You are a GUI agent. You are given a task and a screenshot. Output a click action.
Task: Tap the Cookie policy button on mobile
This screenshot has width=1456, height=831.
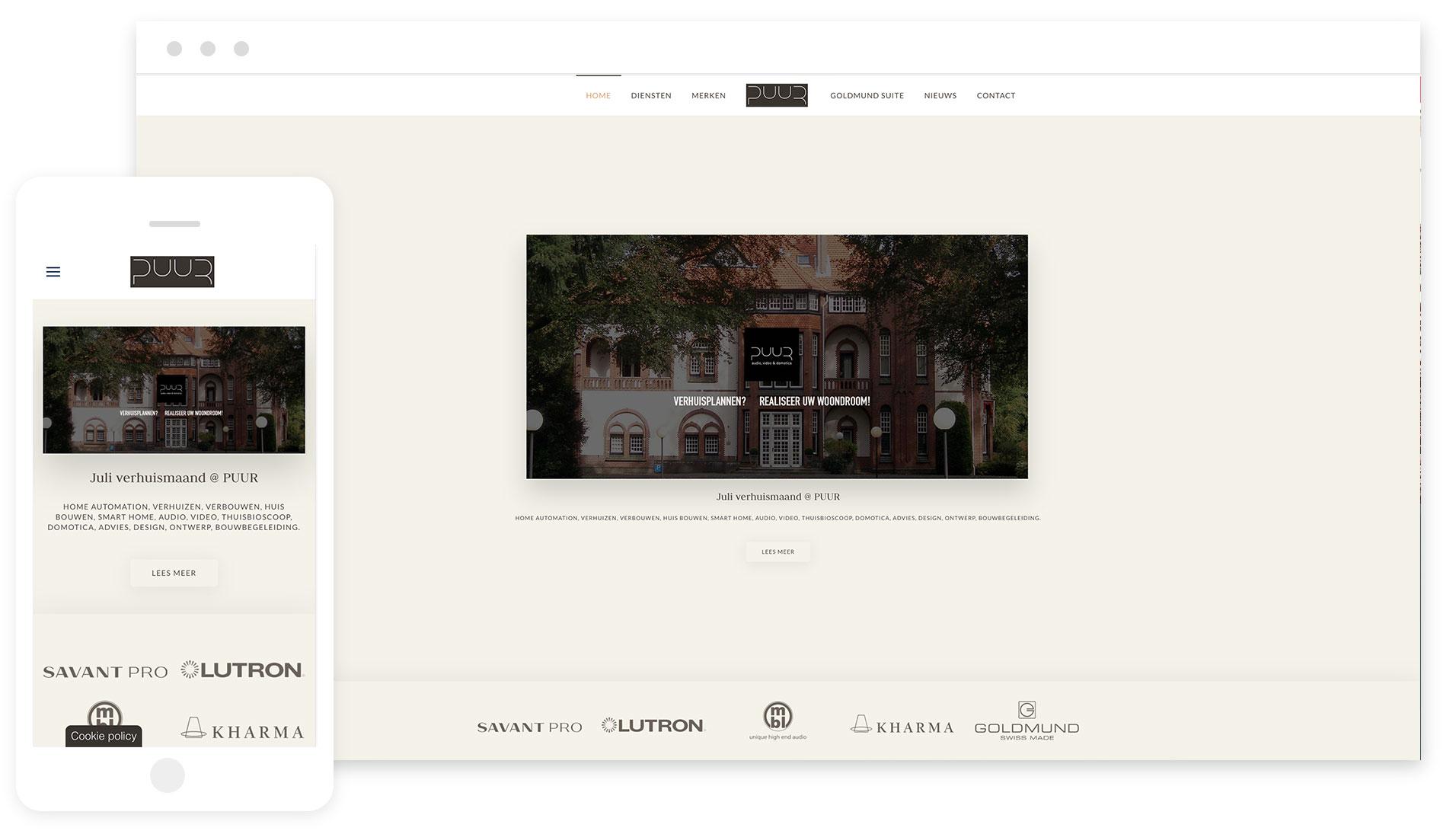(104, 736)
